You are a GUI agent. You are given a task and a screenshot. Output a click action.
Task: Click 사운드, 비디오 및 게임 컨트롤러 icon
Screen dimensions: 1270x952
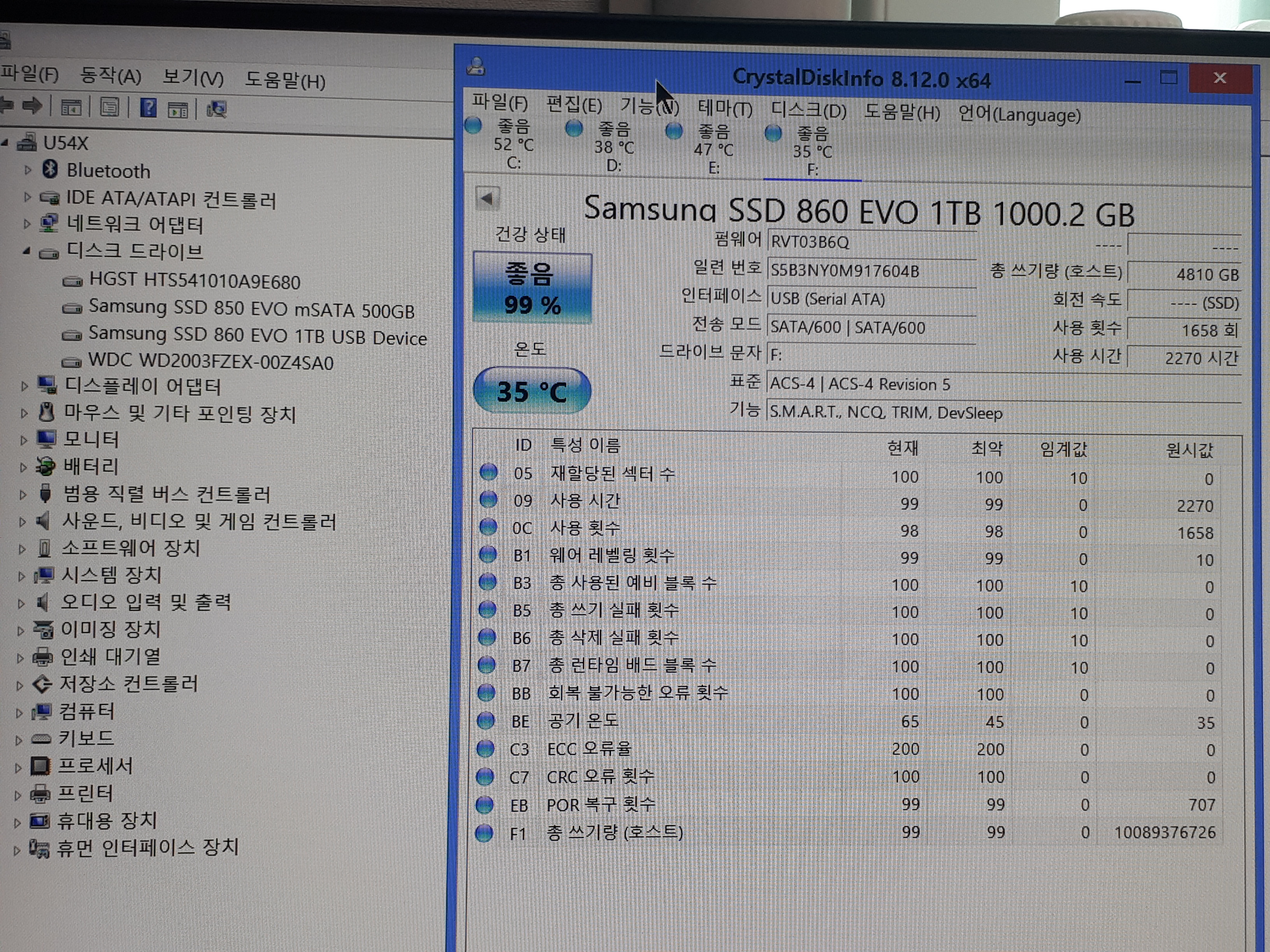pos(43,520)
